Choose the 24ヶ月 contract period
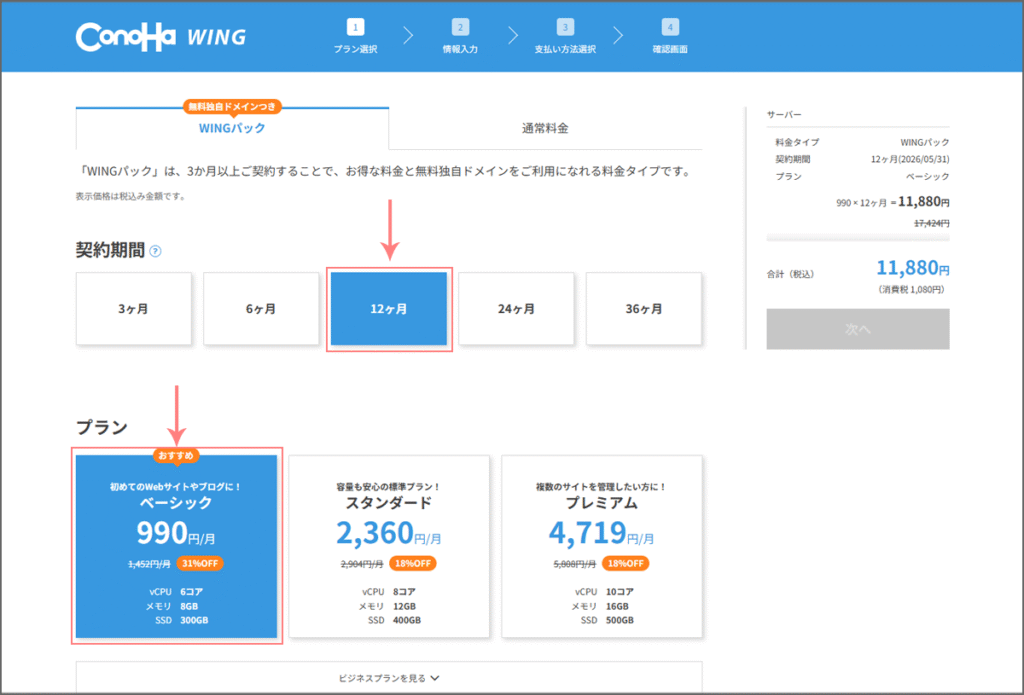Image resolution: width=1024 pixels, height=695 pixels. [517, 308]
